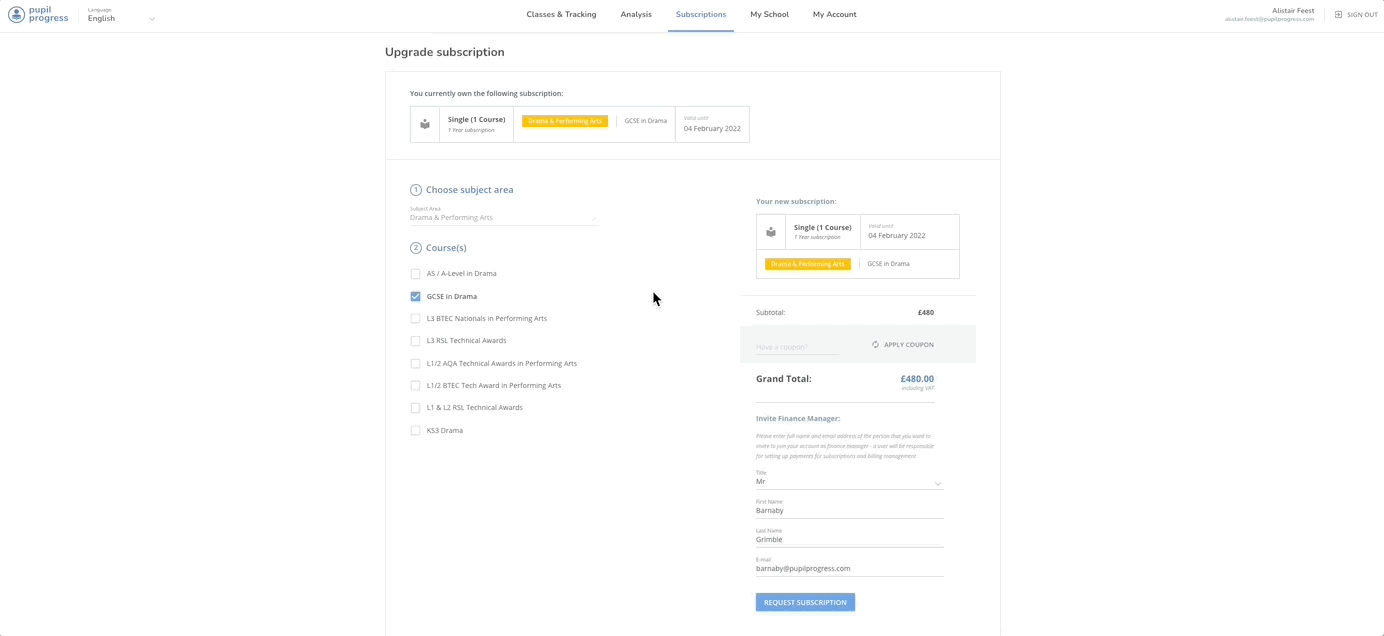The height and width of the screenshot is (636, 1384).
Task: Switch to the My School tab
Action: pos(768,14)
